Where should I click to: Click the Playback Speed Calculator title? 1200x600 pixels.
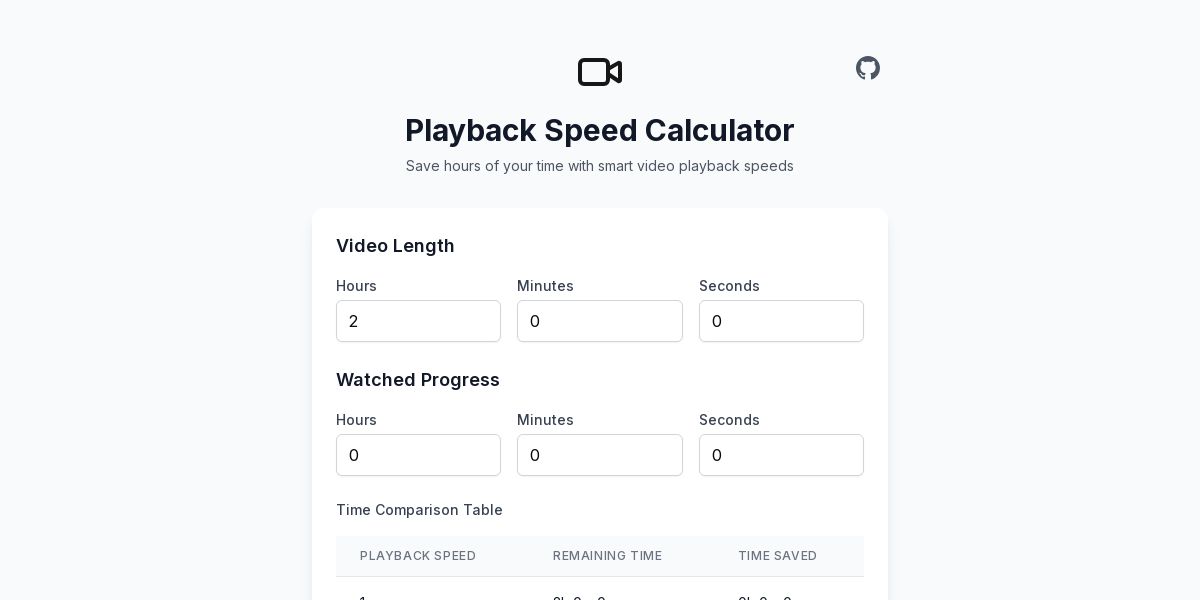(600, 130)
